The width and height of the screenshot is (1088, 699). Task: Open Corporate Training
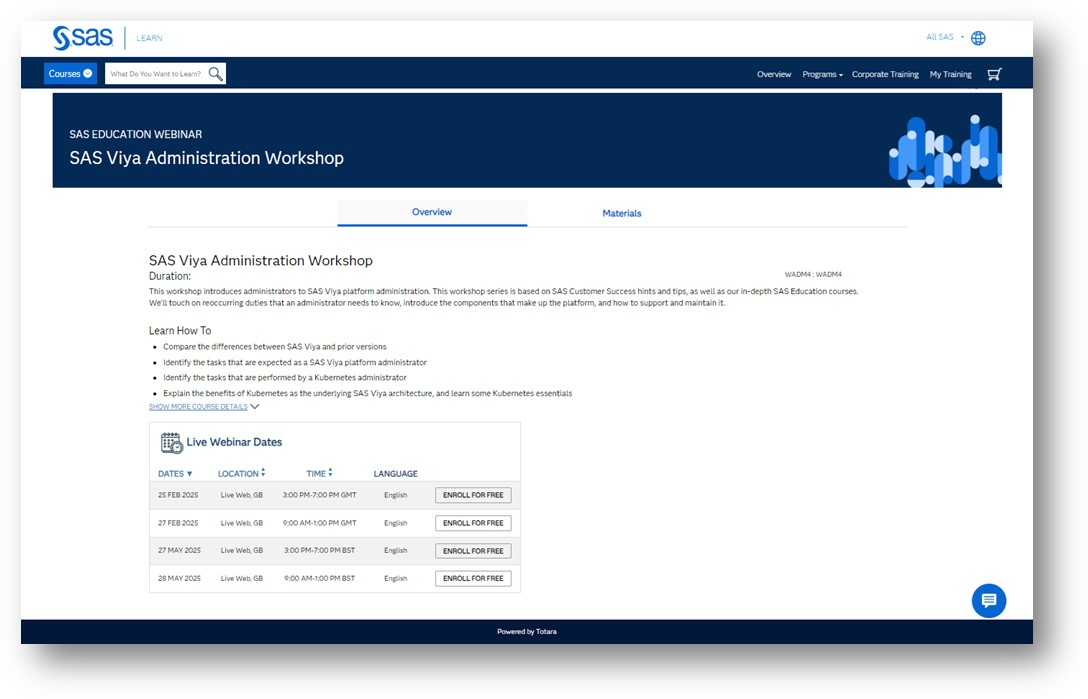click(x=885, y=73)
